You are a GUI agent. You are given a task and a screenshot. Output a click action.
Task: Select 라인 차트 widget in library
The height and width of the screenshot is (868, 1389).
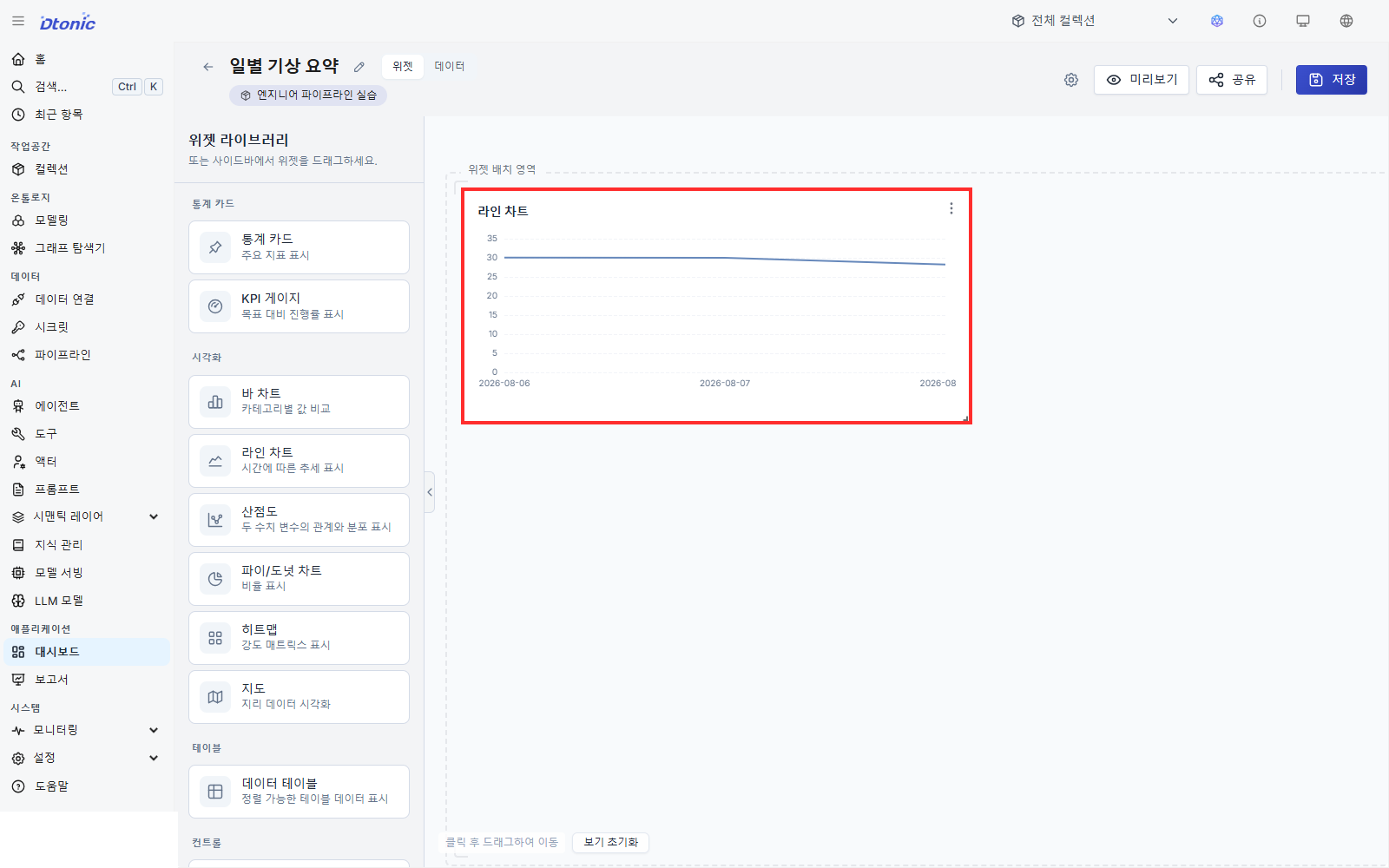click(x=299, y=461)
